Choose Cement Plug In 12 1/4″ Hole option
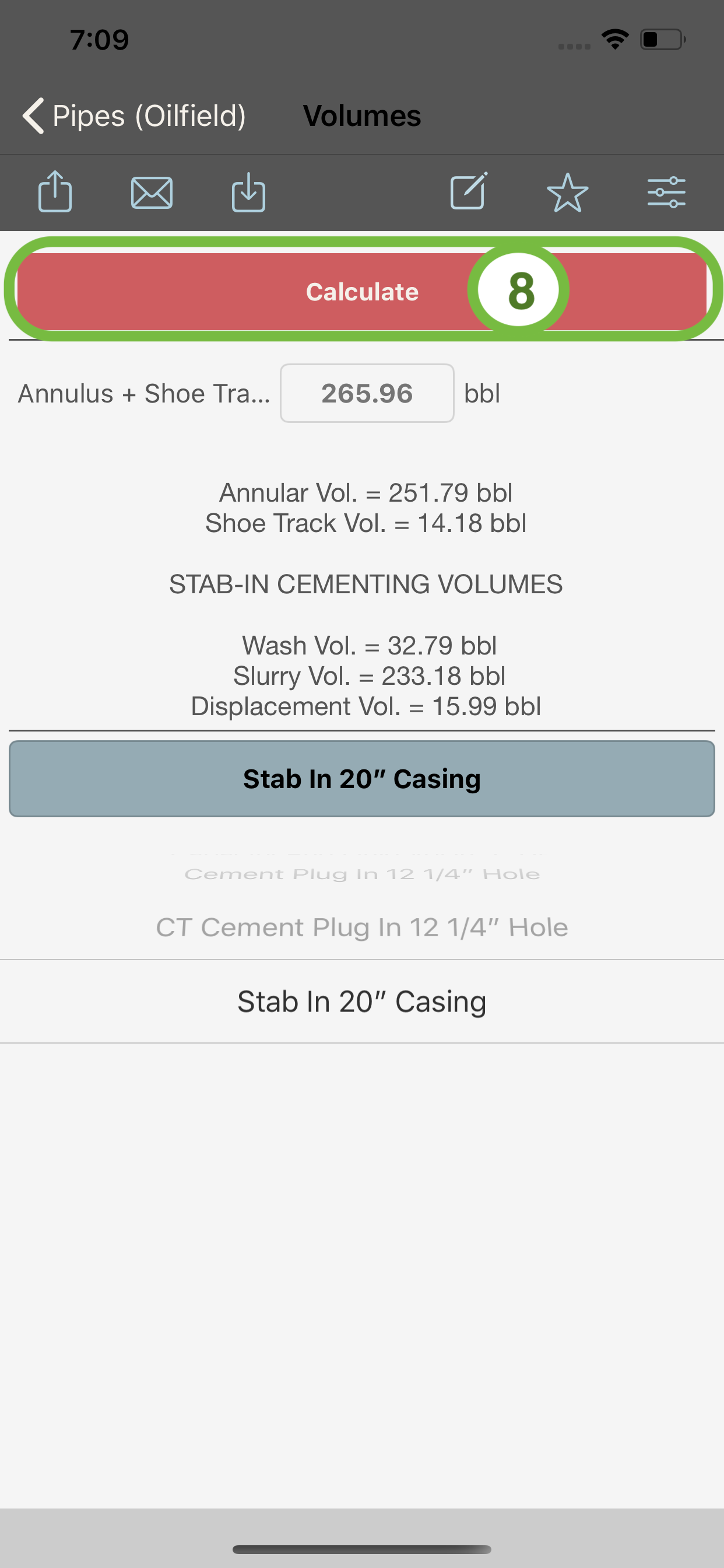 click(362, 874)
